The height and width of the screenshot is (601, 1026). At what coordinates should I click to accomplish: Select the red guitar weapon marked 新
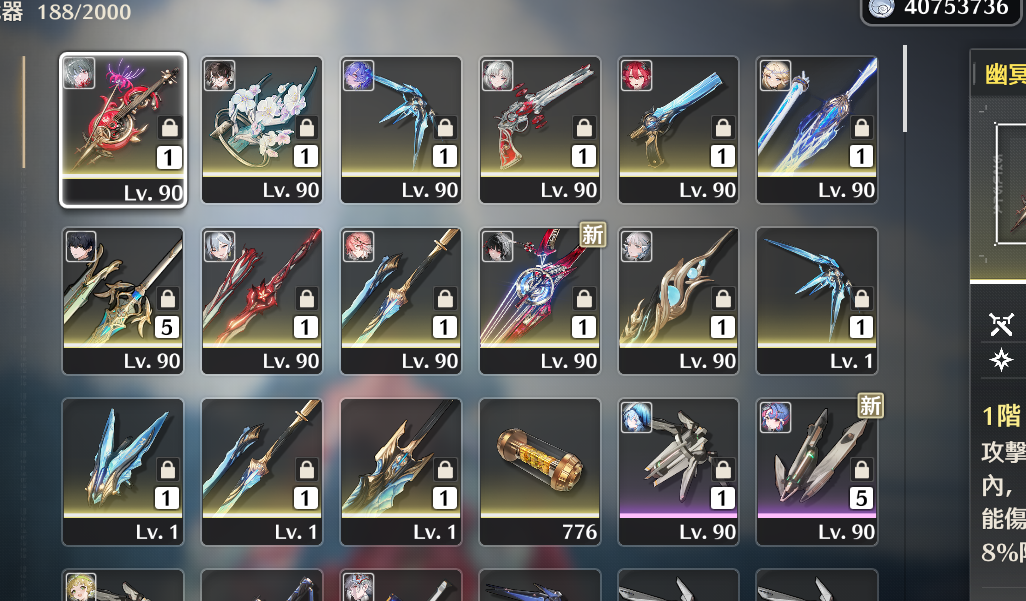540,300
